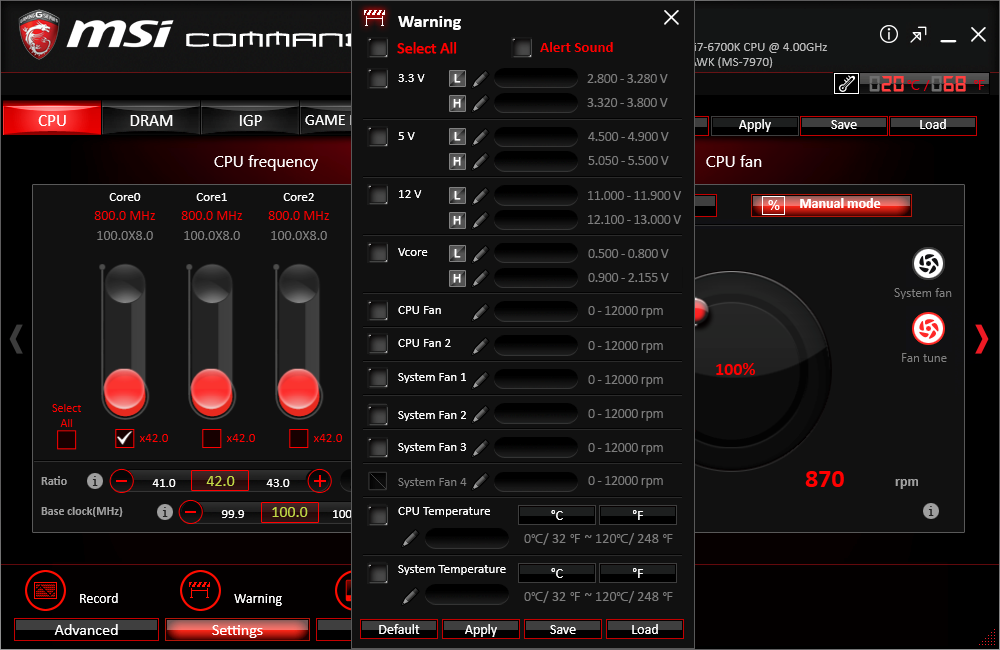
Task: Click Default in the Warning dialog
Action: point(399,630)
